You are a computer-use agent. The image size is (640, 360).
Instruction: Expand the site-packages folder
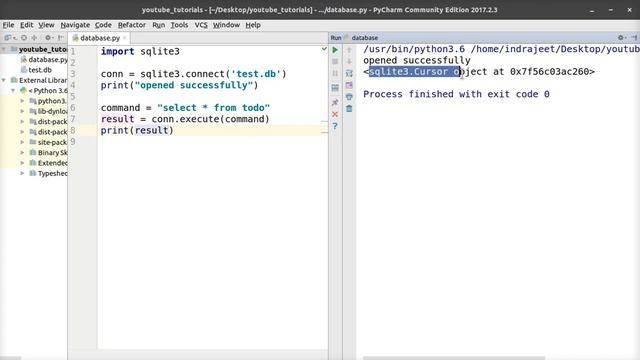pos(22,142)
